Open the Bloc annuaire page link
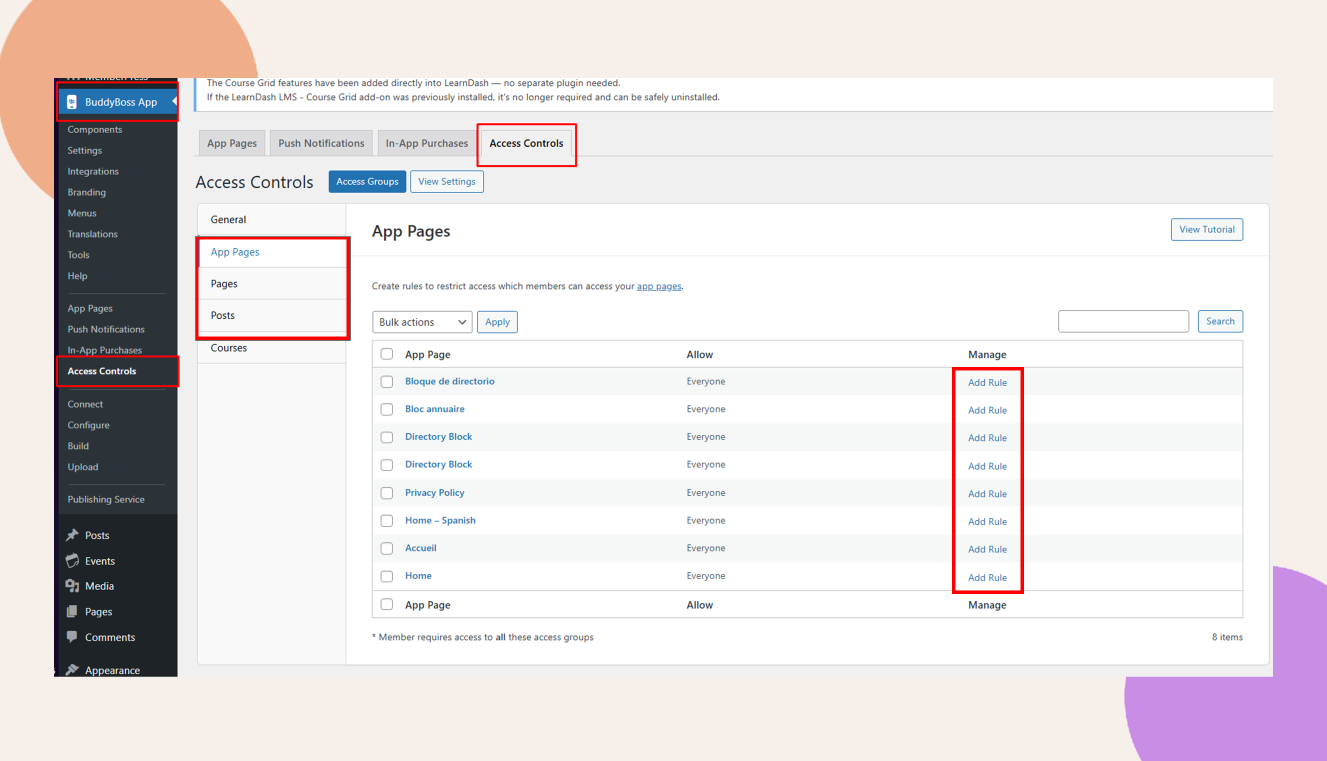Screen dimensions: 1327x761 (x=435, y=409)
